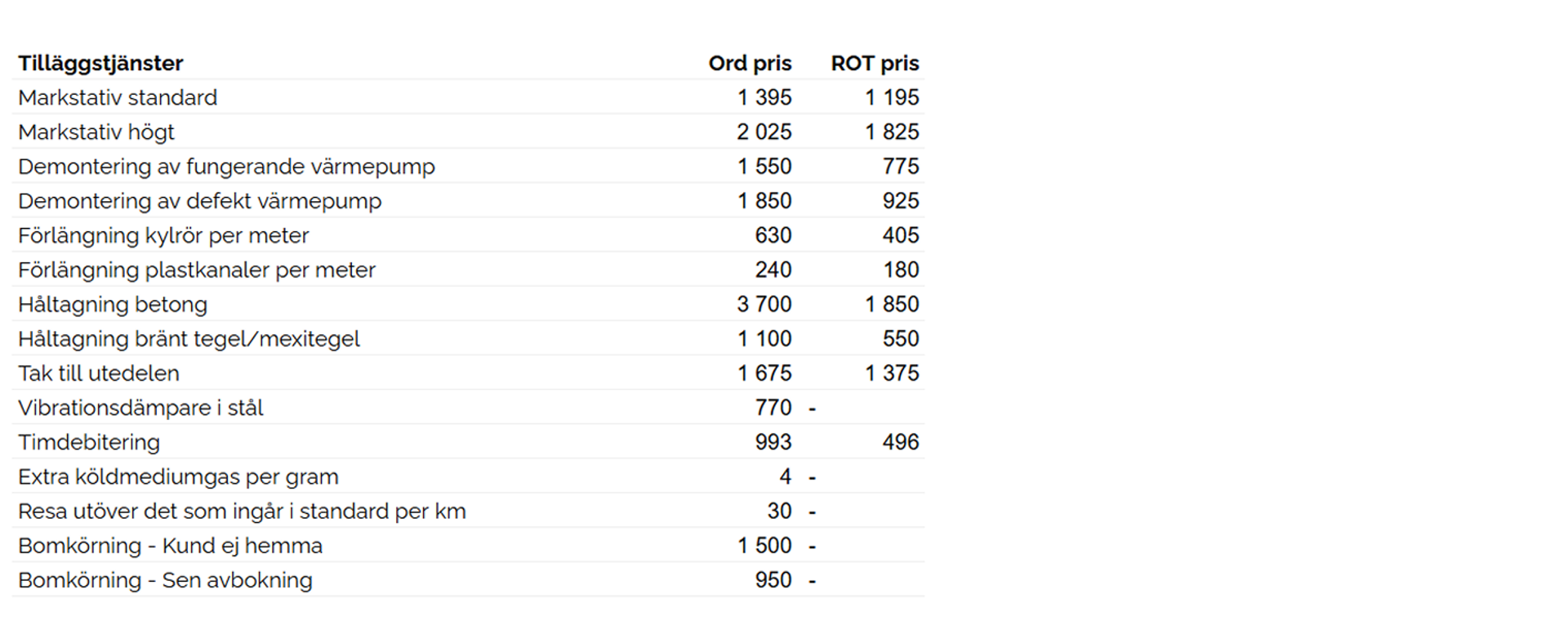Click the 3 700 price for Håltagning betong
This screenshot has height=639, width=1568.
[x=764, y=304]
